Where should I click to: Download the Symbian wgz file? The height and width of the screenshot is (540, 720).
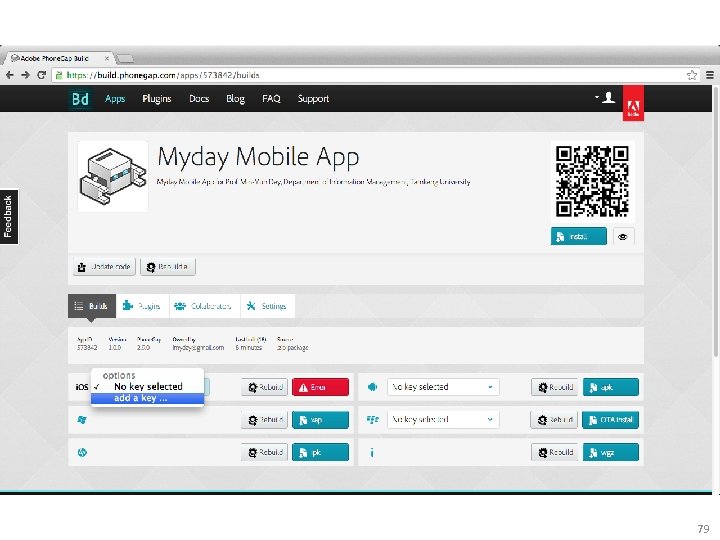point(611,452)
